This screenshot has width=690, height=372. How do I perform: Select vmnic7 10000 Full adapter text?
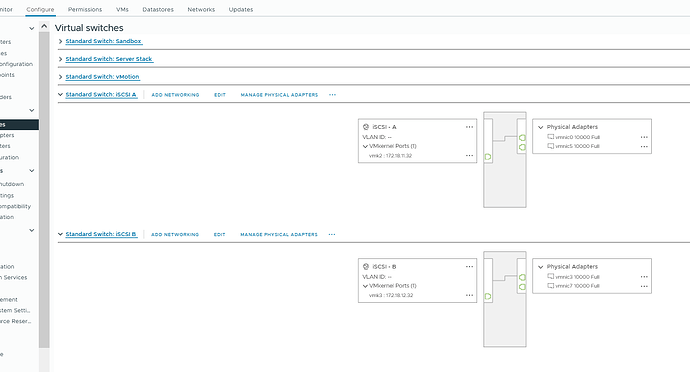tap(577, 286)
